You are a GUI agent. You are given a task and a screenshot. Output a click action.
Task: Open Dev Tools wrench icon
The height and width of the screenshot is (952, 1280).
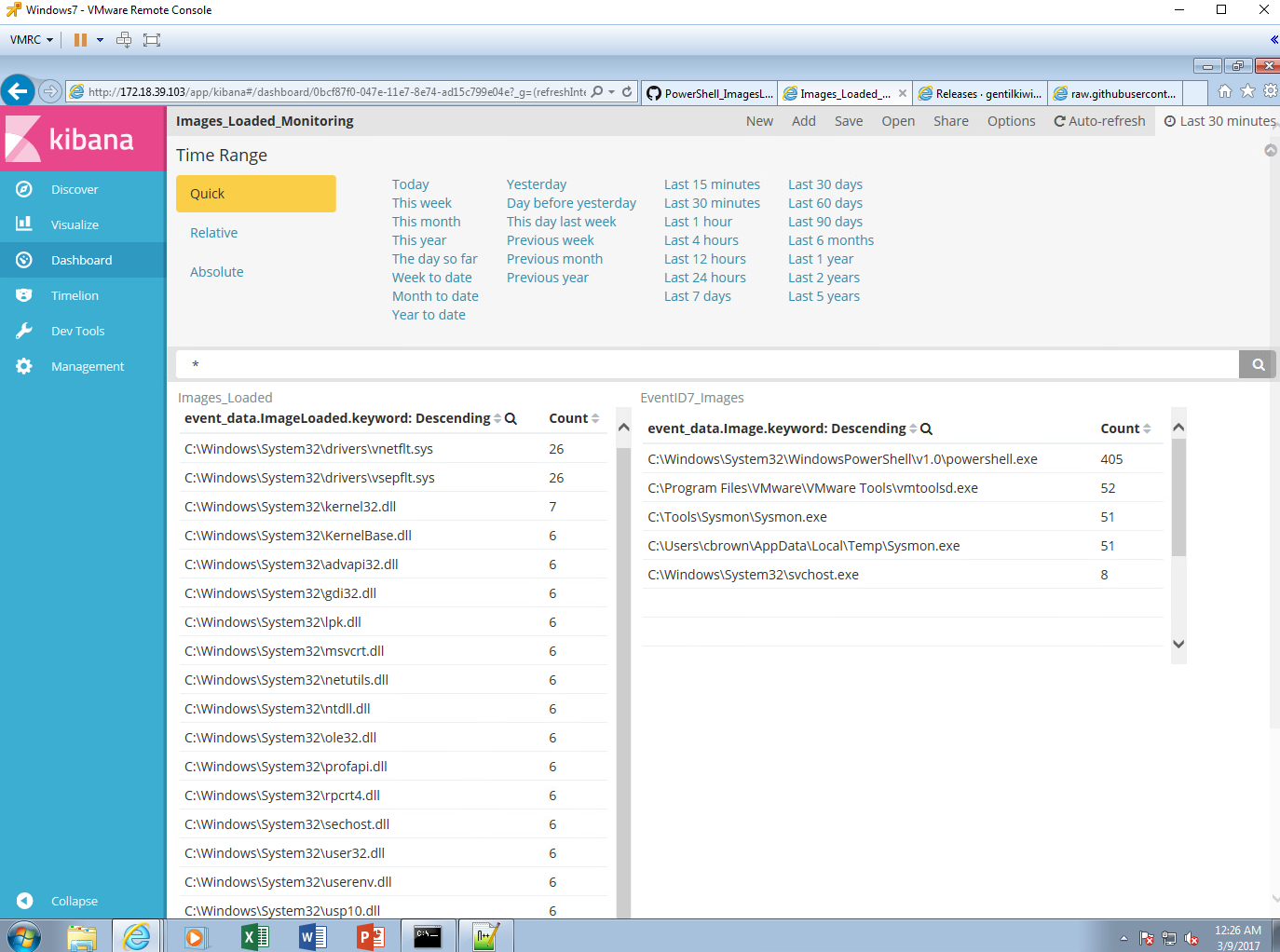(x=24, y=331)
